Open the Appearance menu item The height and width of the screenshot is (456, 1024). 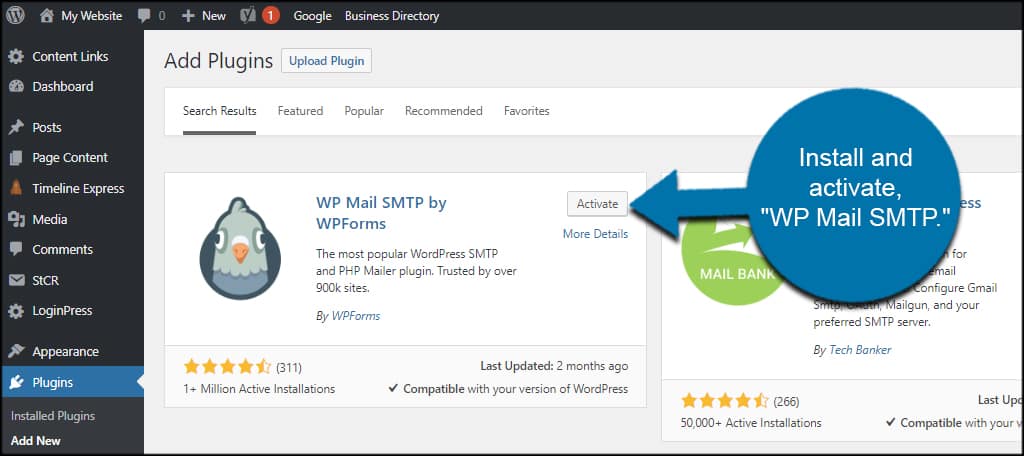pyautogui.click(x=65, y=351)
